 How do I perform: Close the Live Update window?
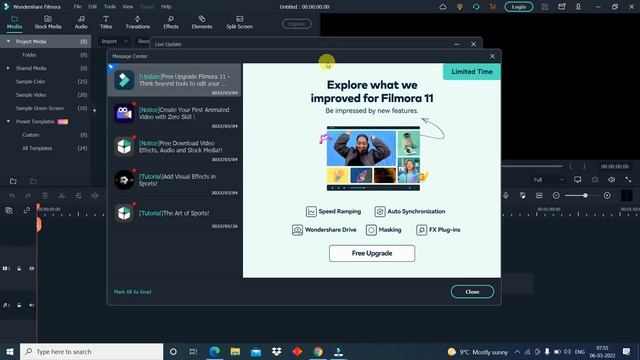click(x=473, y=44)
